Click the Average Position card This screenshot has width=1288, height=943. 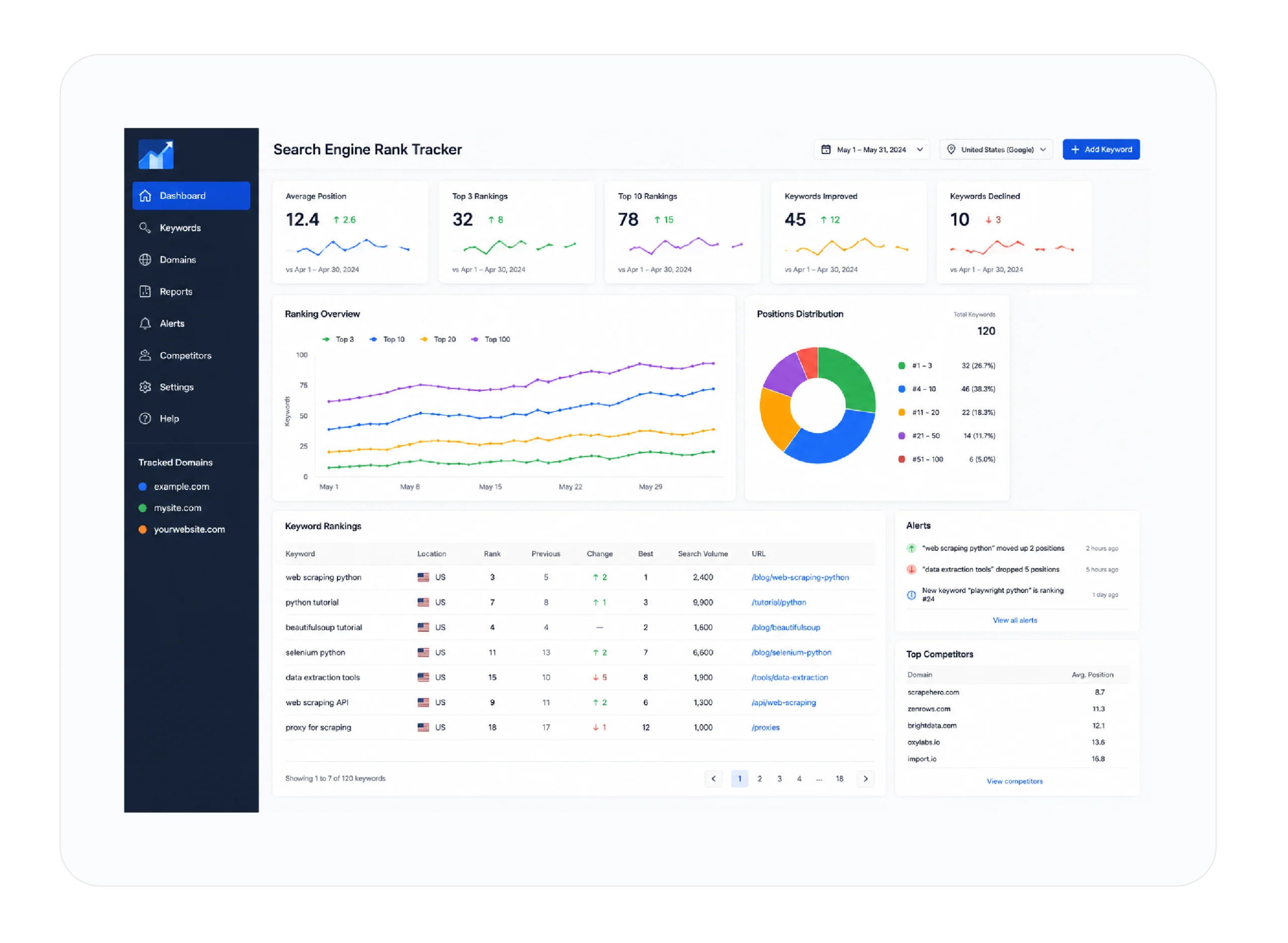[351, 232]
